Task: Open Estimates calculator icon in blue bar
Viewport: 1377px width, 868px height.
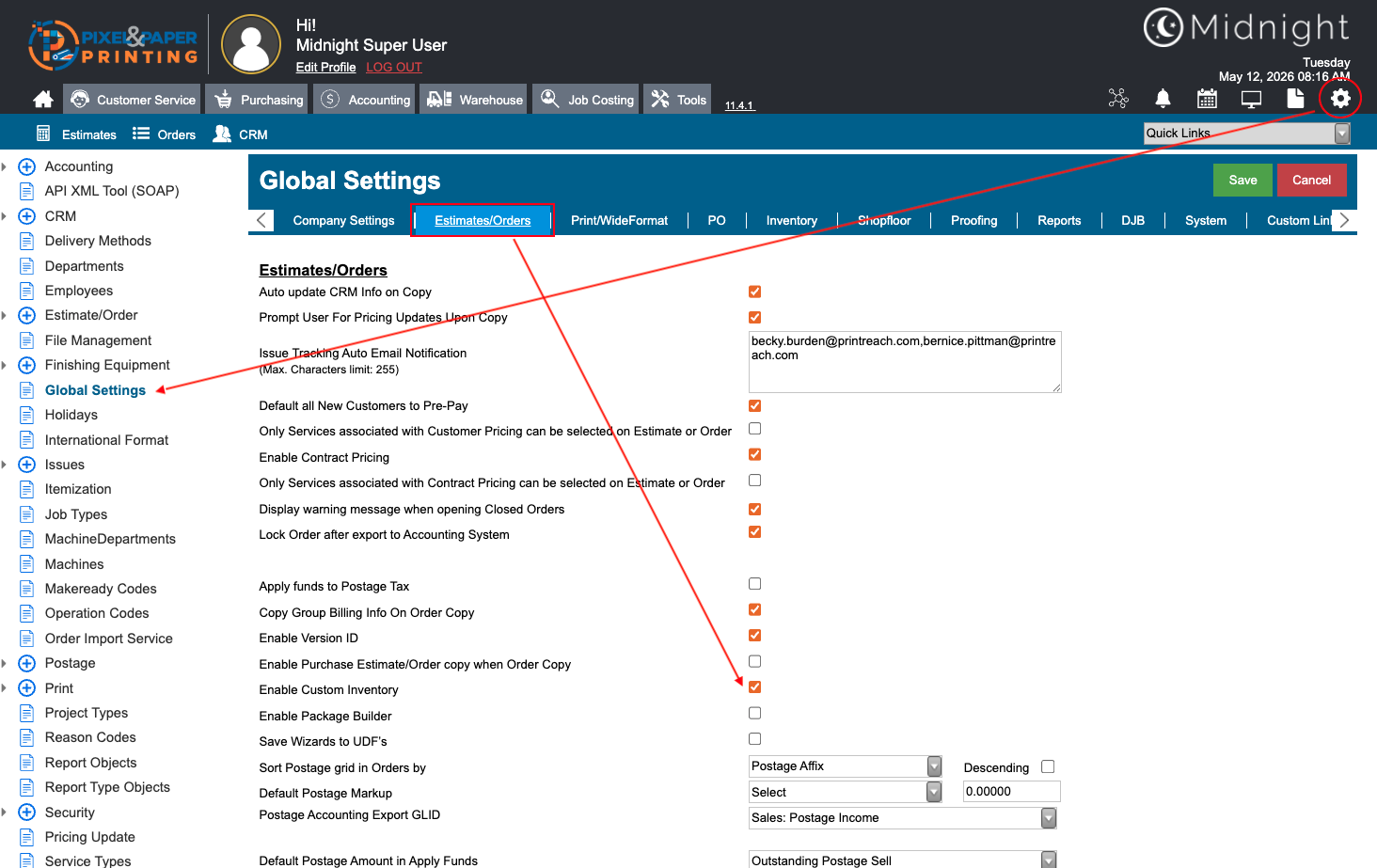Action: click(x=43, y=134)
